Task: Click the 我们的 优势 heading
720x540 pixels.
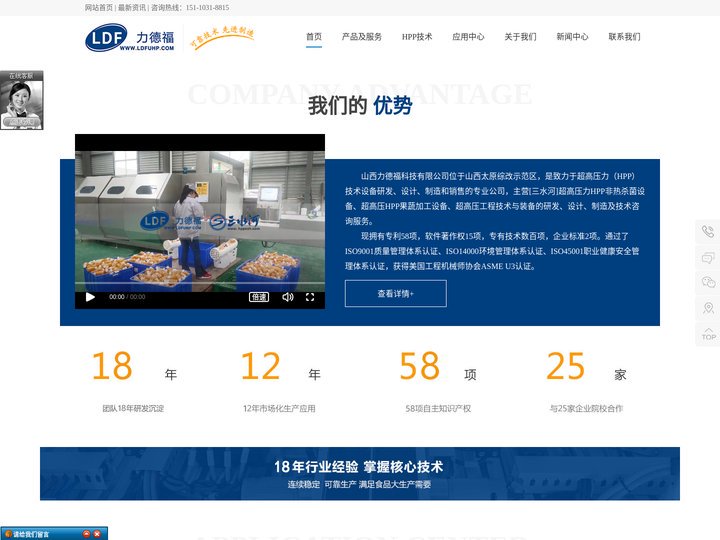Action: [x=360, y=106]
